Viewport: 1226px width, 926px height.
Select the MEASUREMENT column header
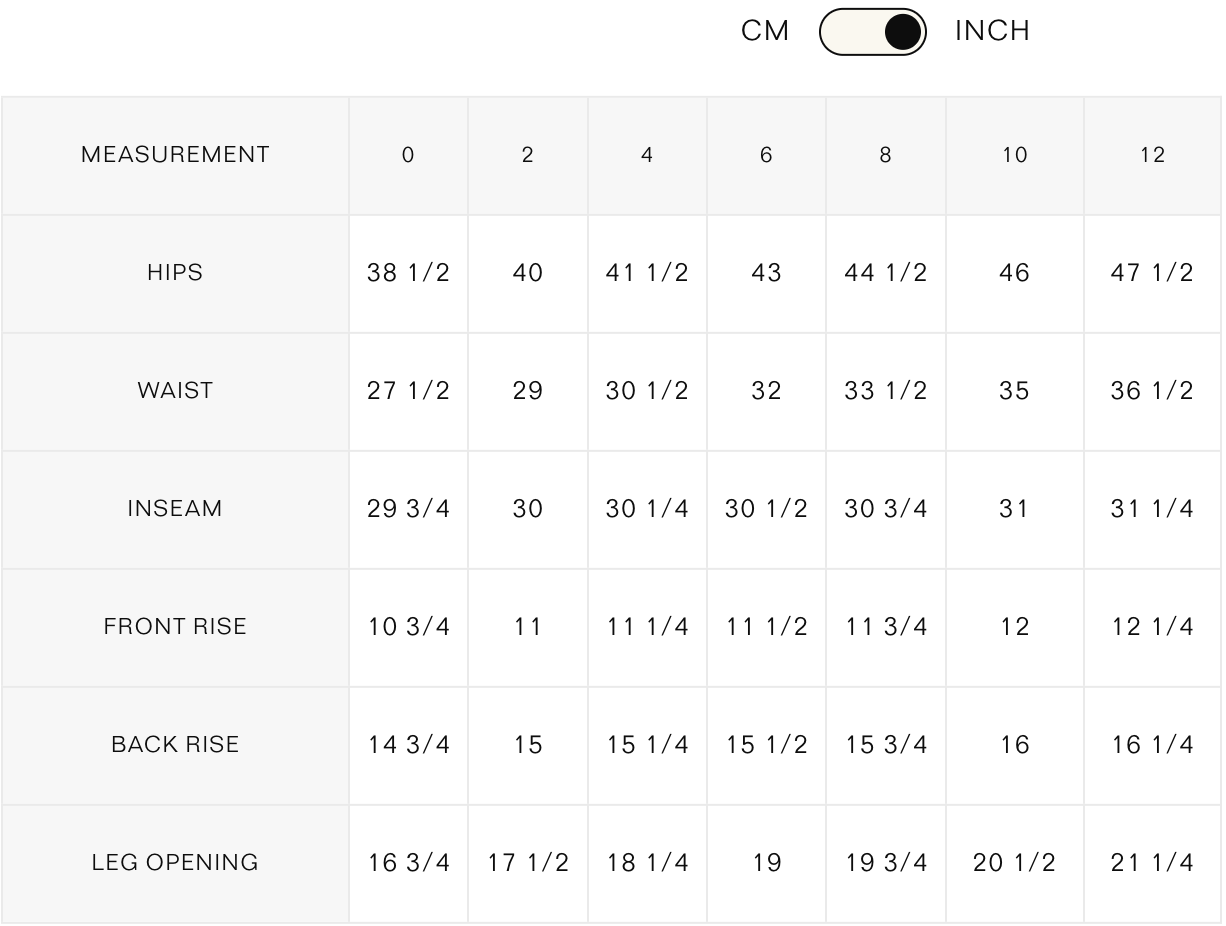pyautogui.click(x=175, y=155)
